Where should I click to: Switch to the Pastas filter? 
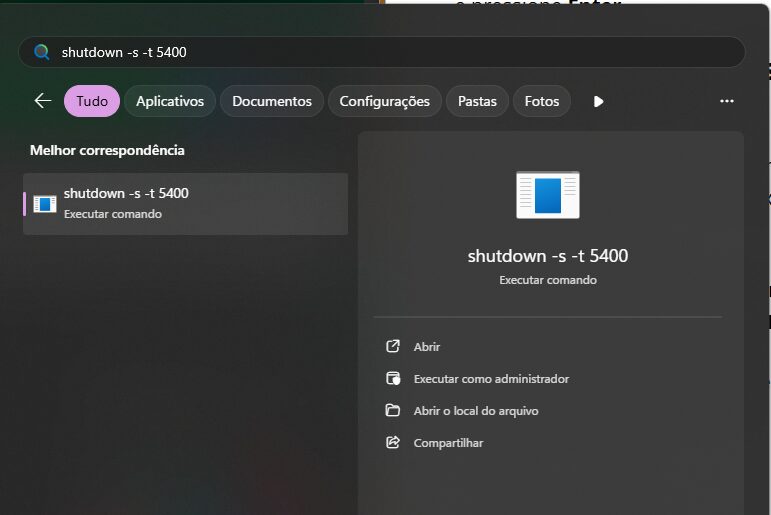(477, 101)
